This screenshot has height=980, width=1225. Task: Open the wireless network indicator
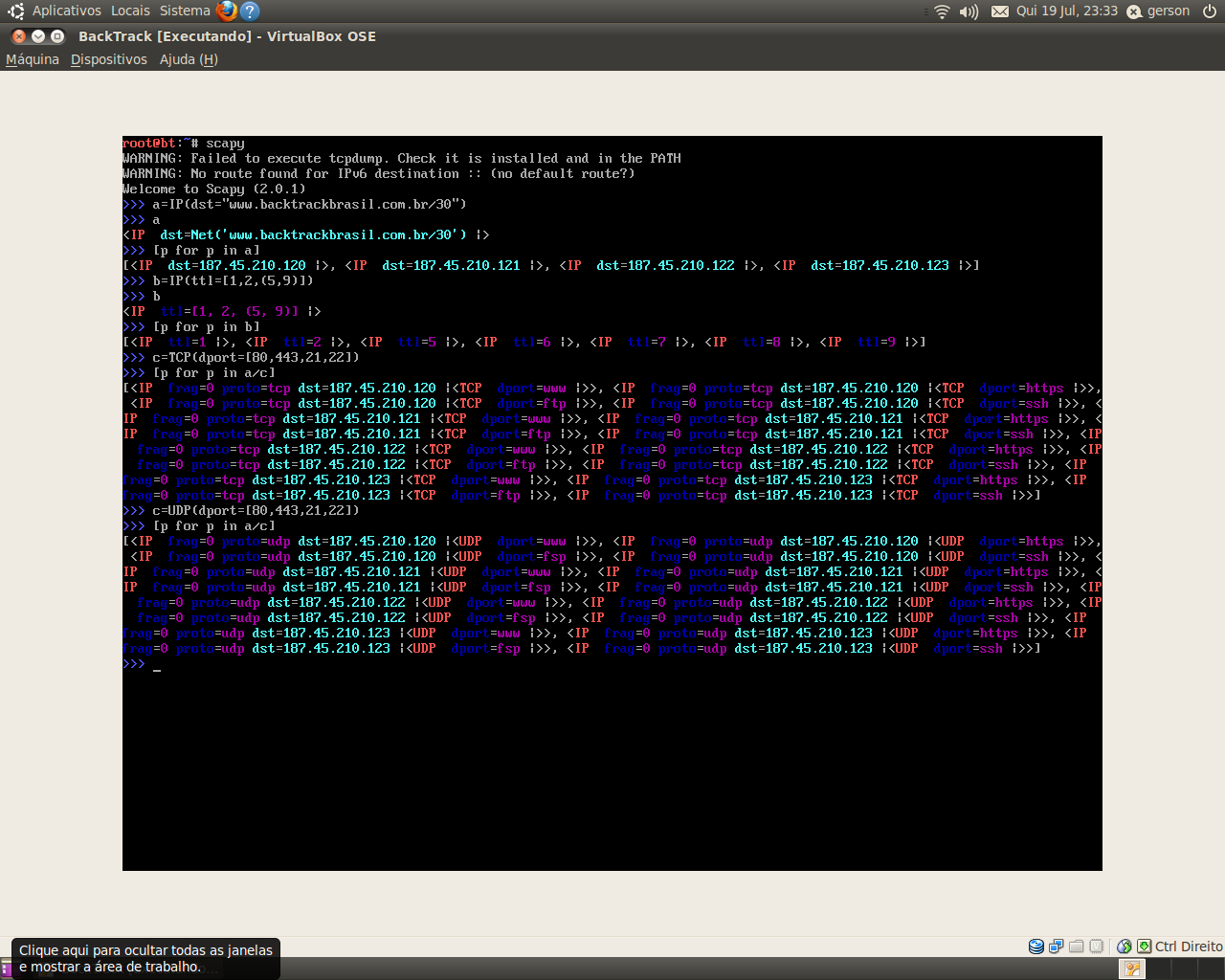tap(942, 11)
